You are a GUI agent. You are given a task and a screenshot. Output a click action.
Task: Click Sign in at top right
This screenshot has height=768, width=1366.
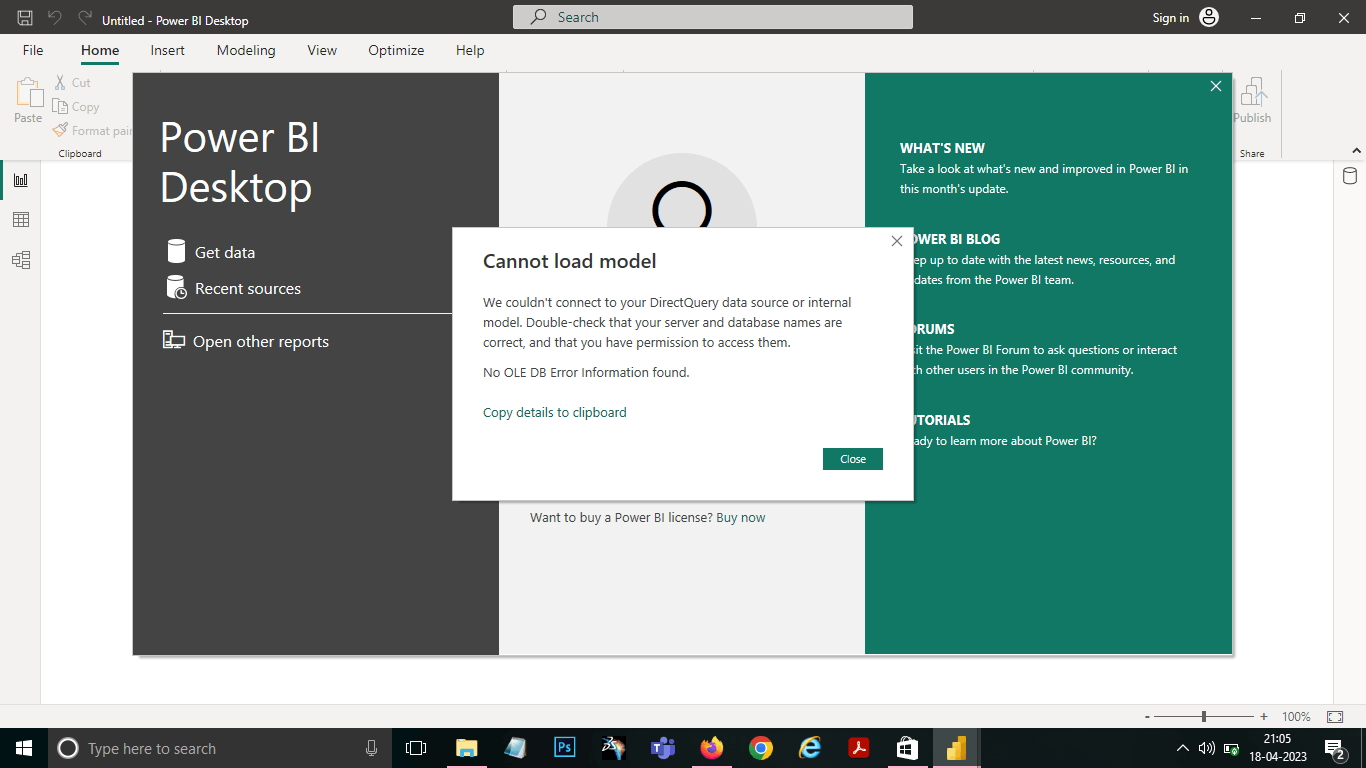(1171, 18)
